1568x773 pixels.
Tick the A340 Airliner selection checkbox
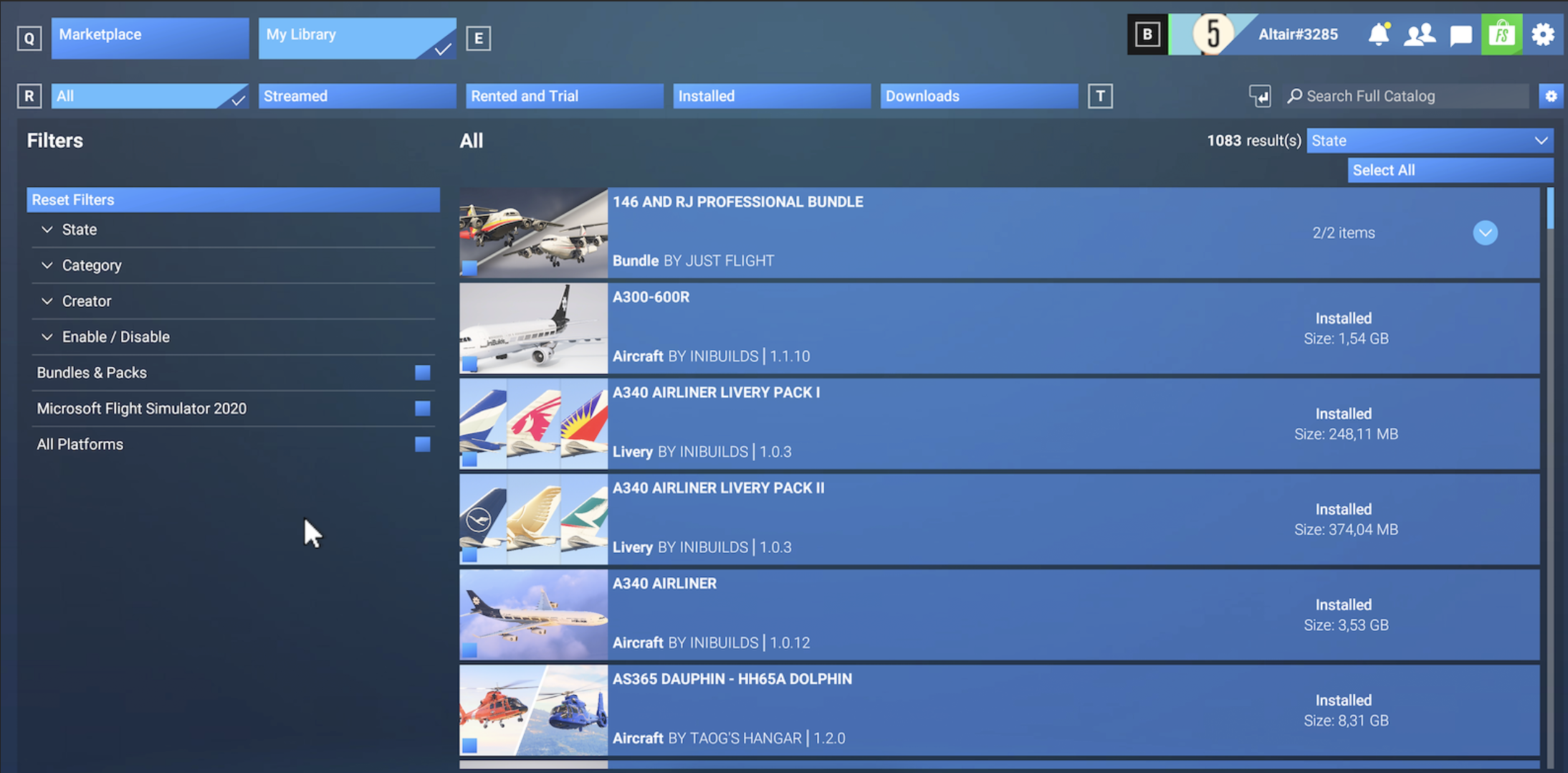(469, 650)
